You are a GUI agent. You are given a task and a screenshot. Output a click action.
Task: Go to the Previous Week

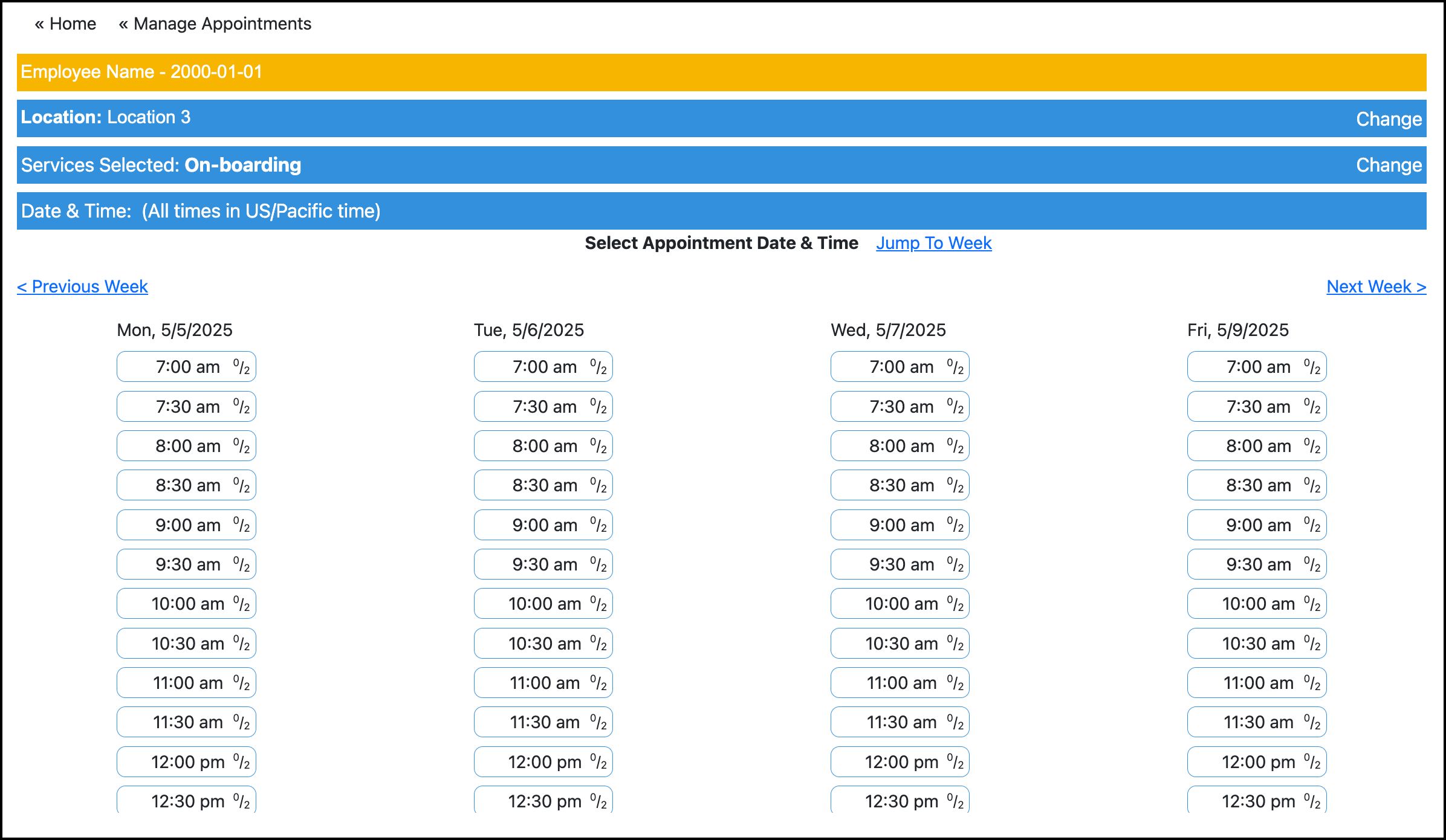(82, 286)
